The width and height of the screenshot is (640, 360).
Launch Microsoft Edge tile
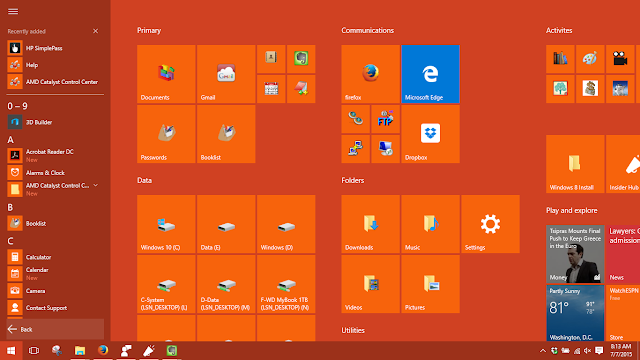point(430,74)
